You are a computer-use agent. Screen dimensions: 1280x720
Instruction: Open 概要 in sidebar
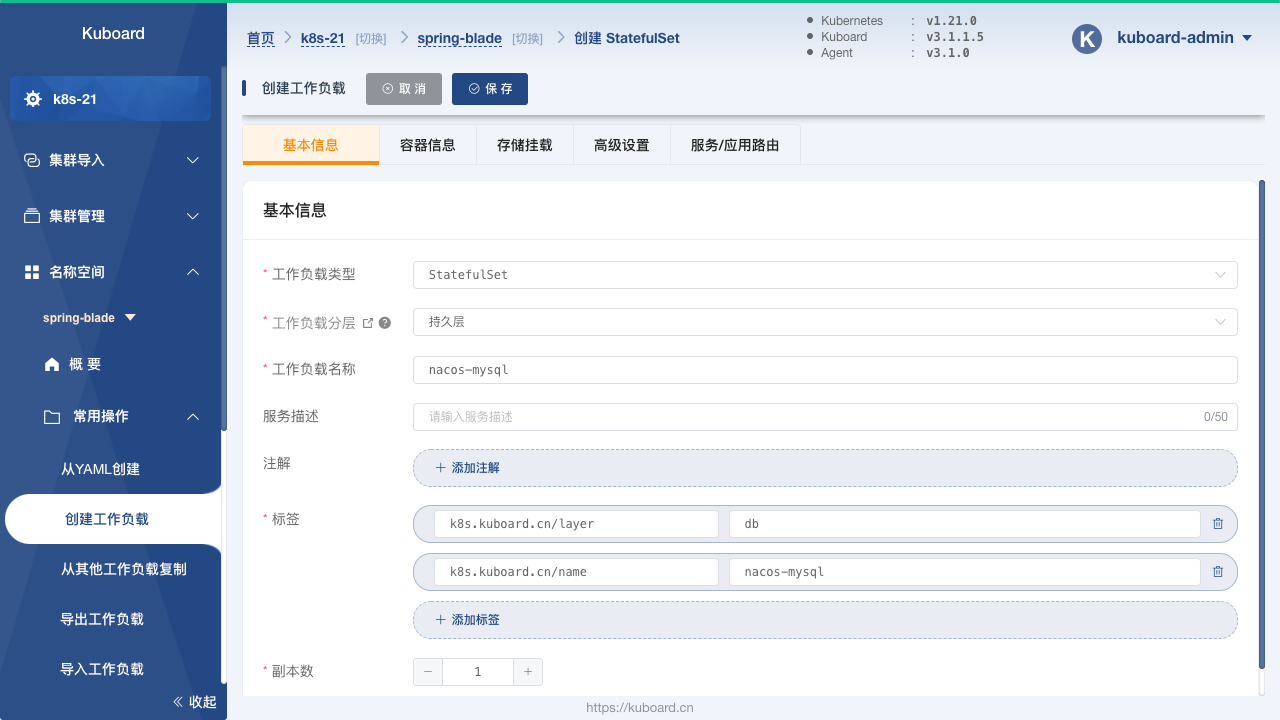pyautogui.click(x=85, y=365)
